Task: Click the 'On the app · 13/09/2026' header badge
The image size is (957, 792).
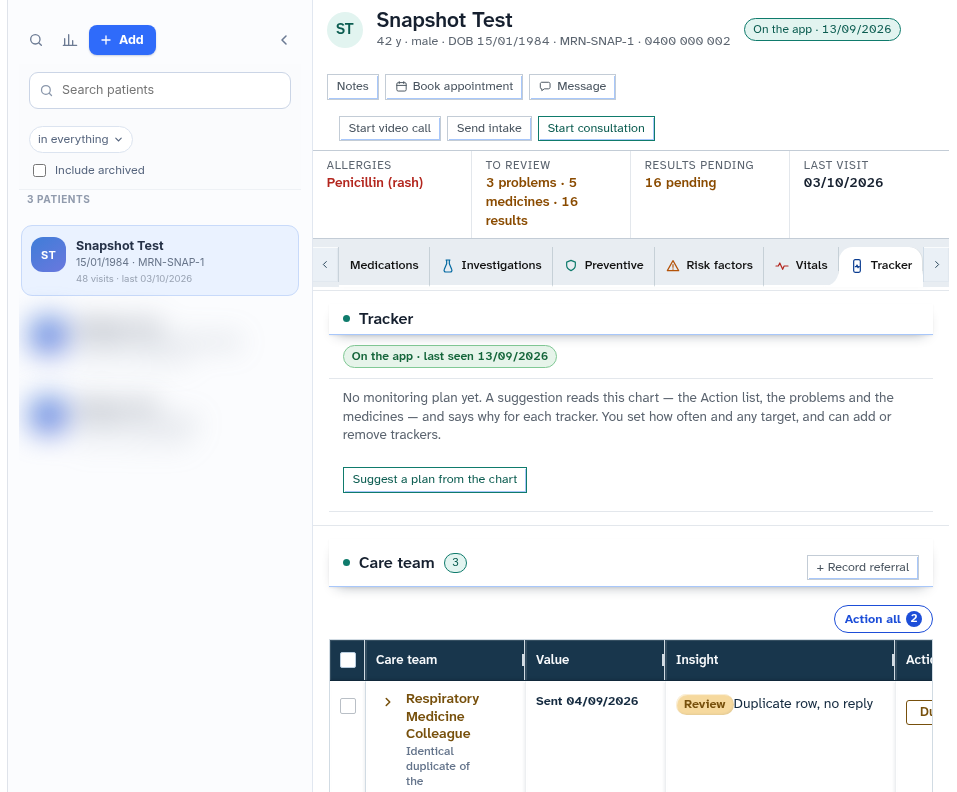Action: 822,29
